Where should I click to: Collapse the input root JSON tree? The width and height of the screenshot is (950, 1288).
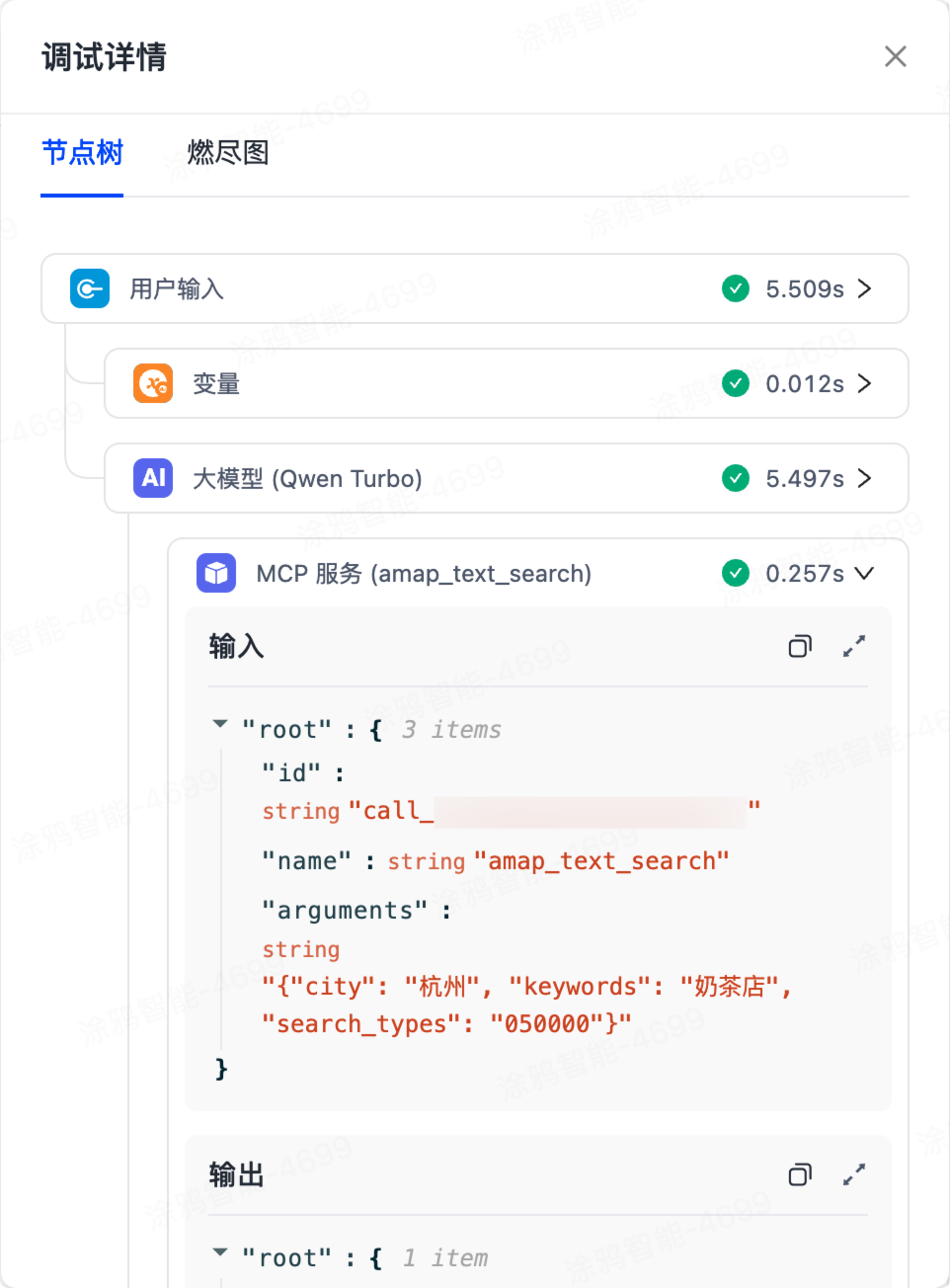coord(220,725)
